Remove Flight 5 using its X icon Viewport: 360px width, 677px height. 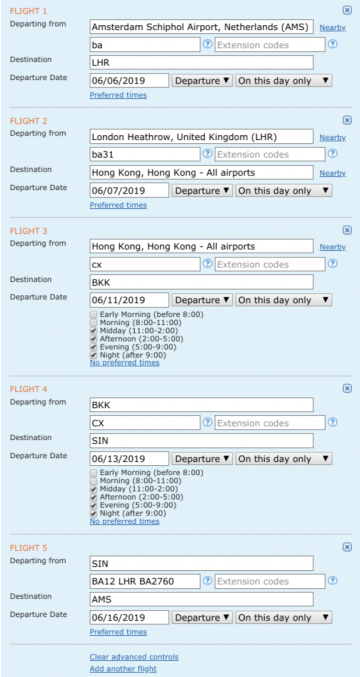347,547
